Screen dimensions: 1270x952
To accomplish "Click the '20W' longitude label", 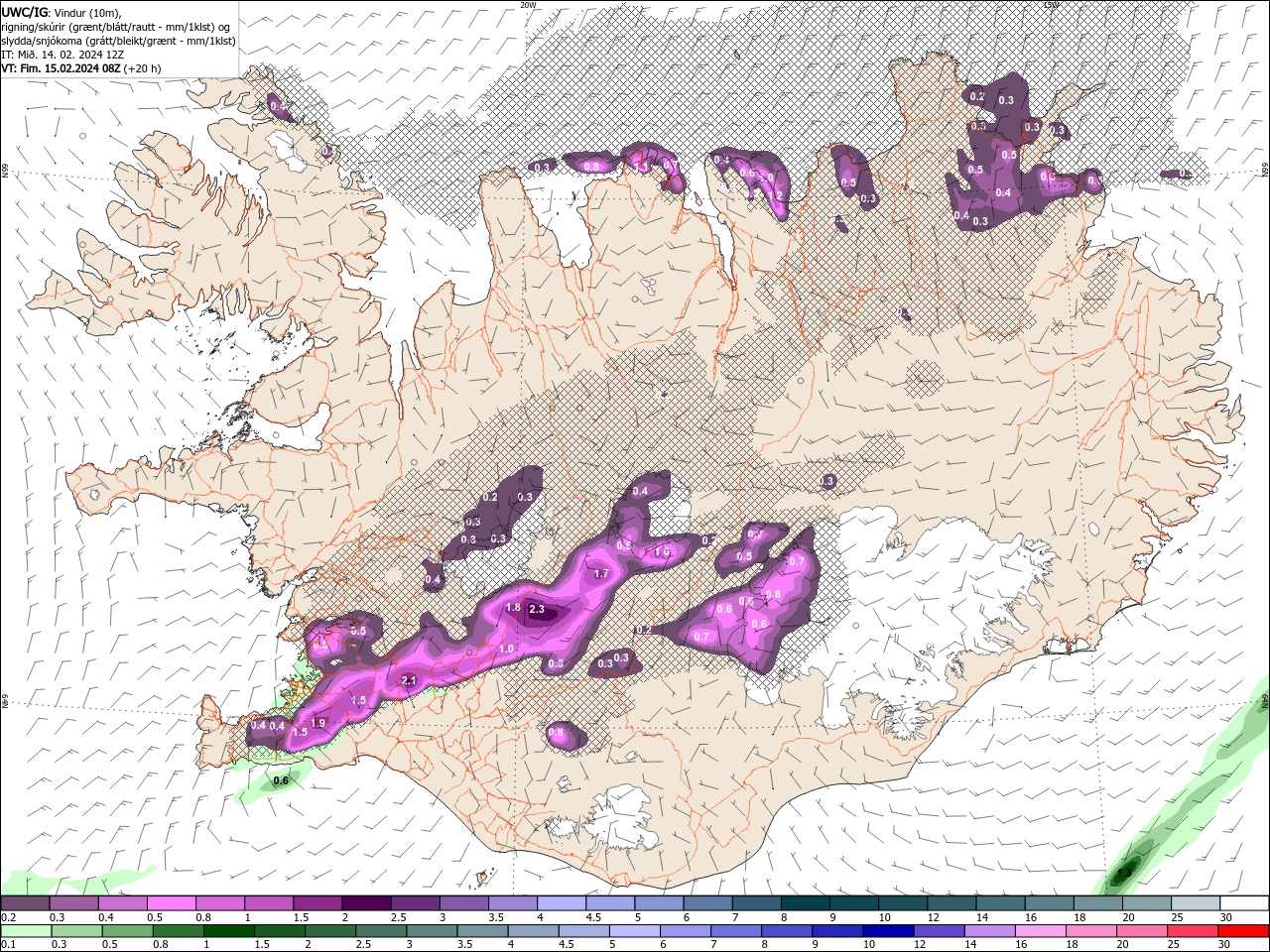I will [528, 5].
